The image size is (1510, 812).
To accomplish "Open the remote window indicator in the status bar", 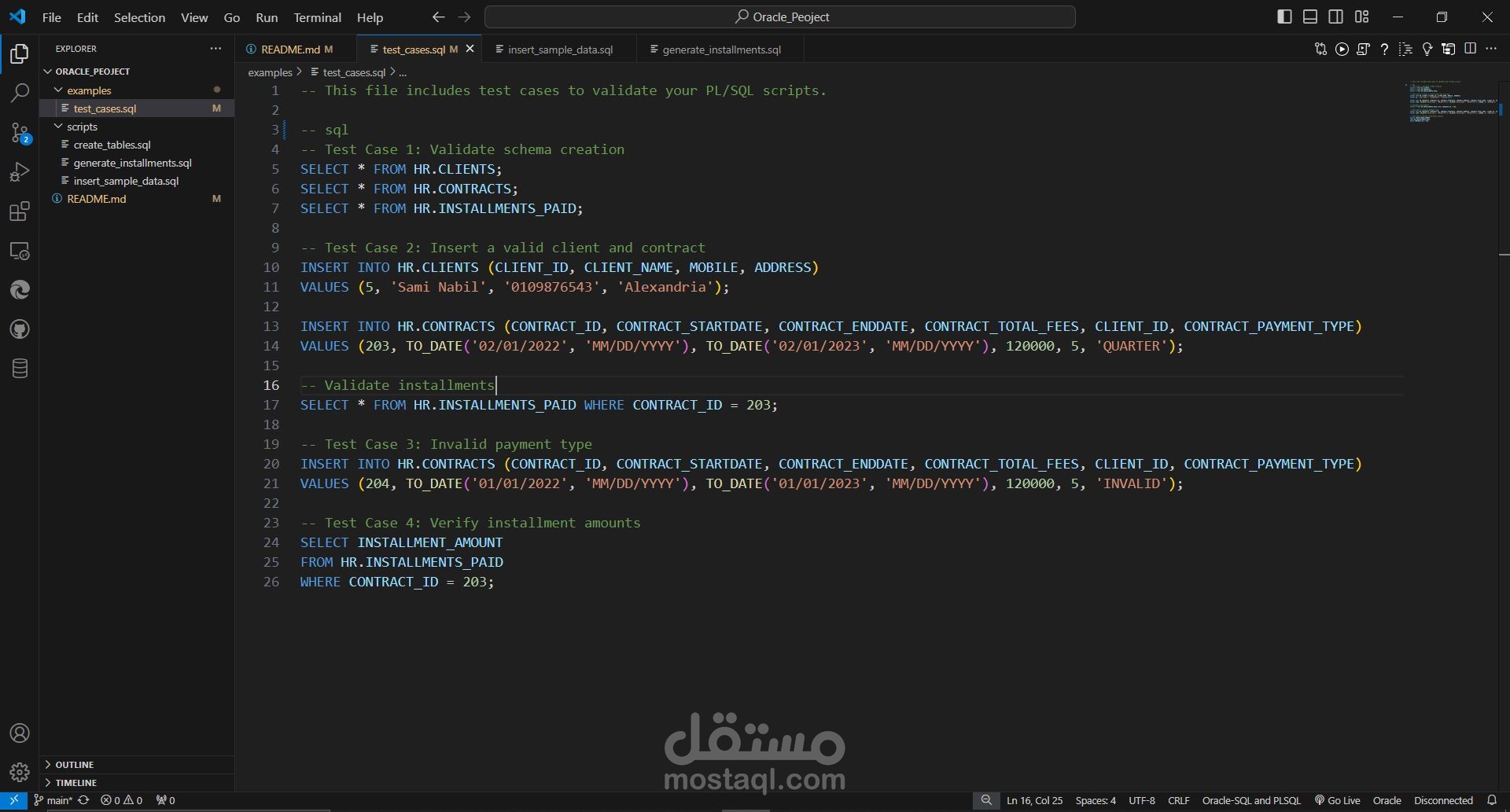I will point(13,800).
